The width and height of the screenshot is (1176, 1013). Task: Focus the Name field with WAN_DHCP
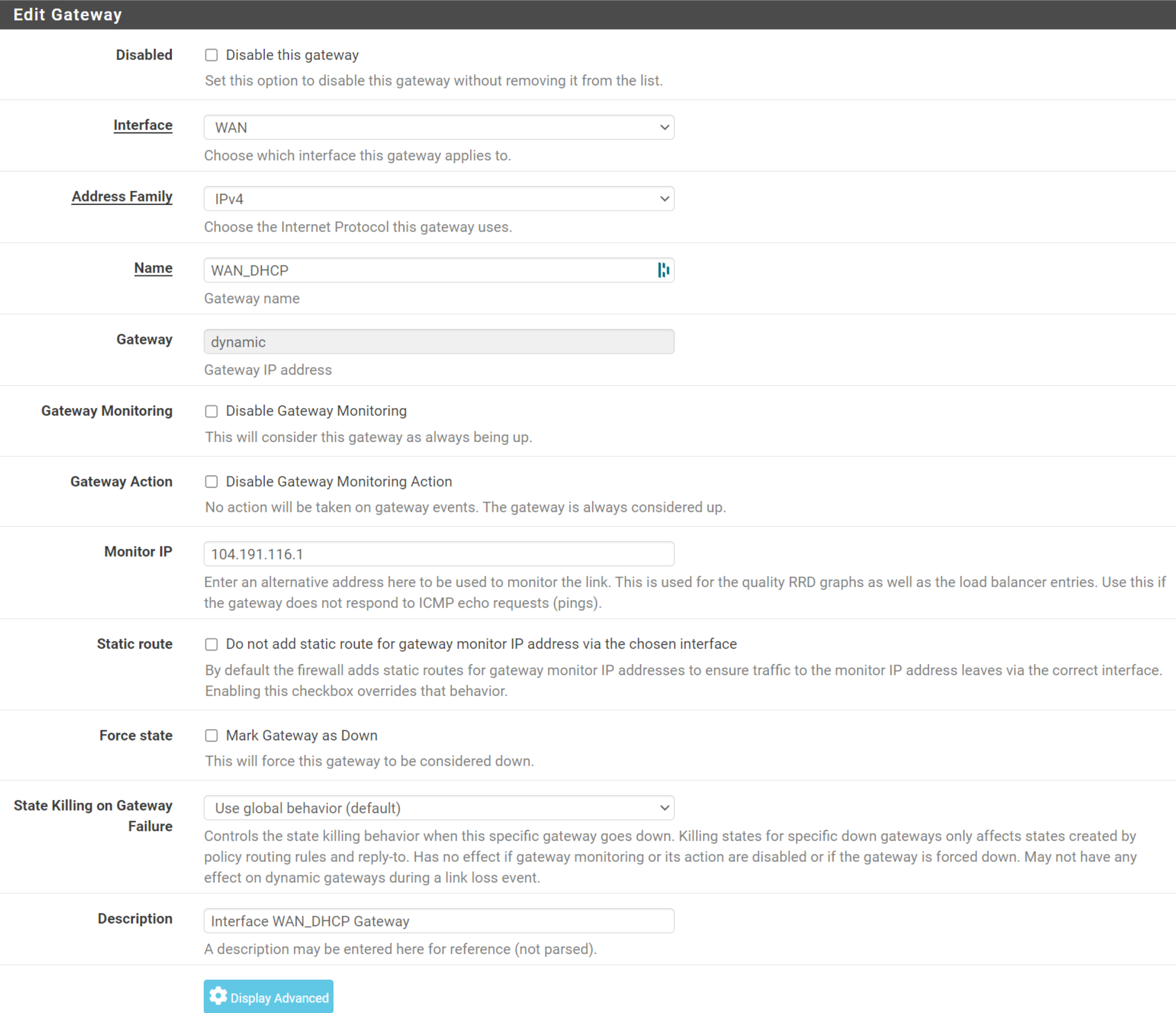[x=439, y=270]
